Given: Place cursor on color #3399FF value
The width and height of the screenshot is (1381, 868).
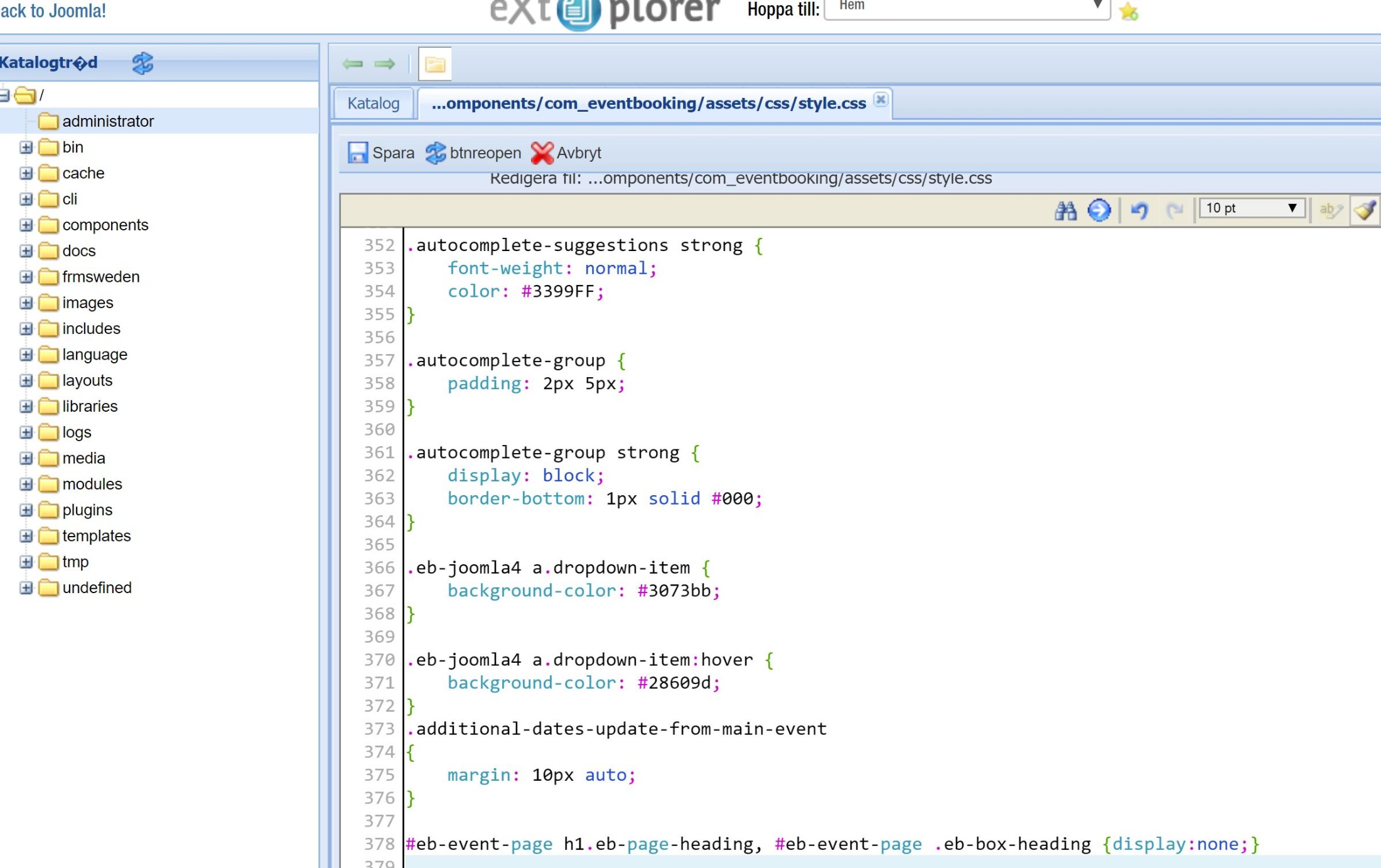Looking at the screenshot, I should pyautogui.click(x=557, y=291).
